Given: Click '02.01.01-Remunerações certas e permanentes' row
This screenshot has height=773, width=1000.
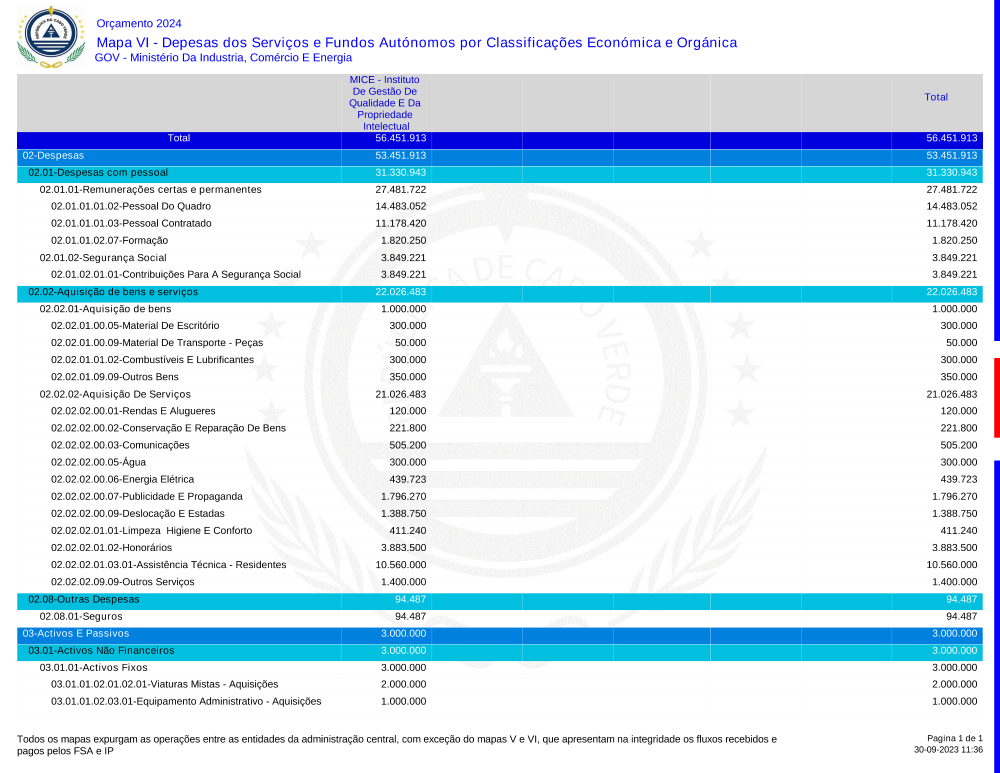Looking at the screenshot, I should (150, 190).
